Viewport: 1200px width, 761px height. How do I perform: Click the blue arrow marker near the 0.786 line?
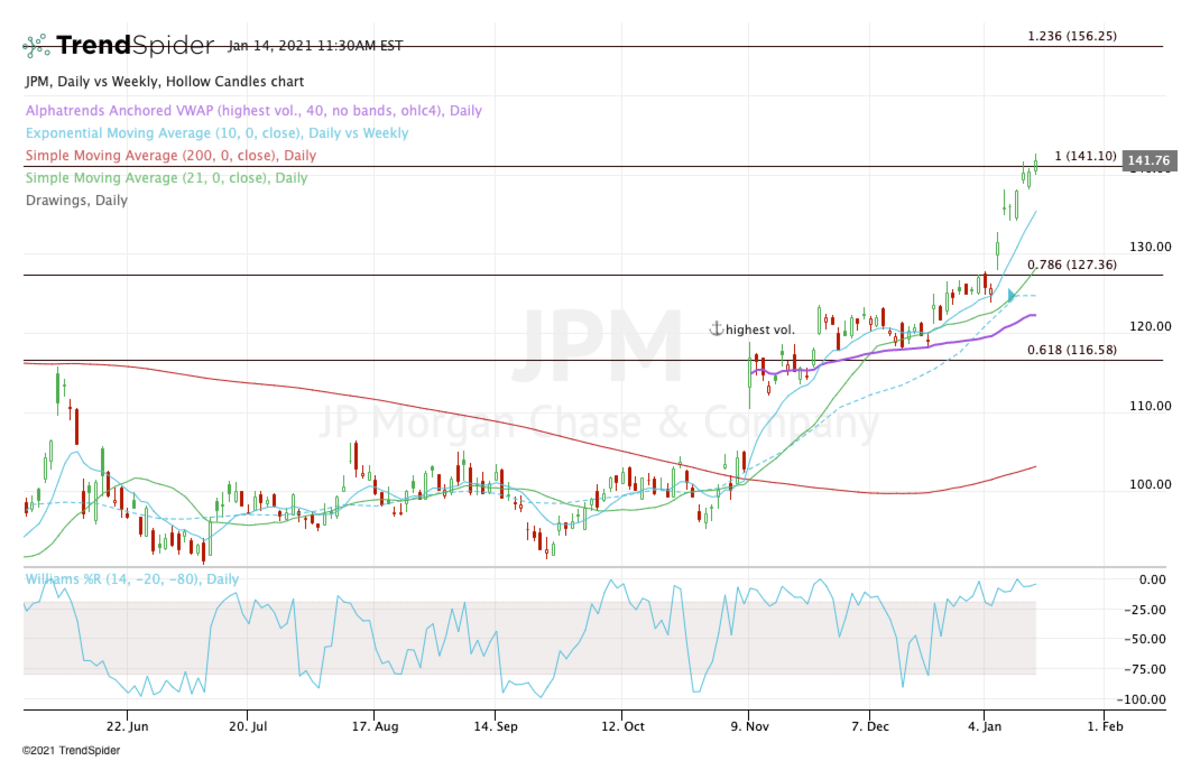click(x=1012, y=295)
